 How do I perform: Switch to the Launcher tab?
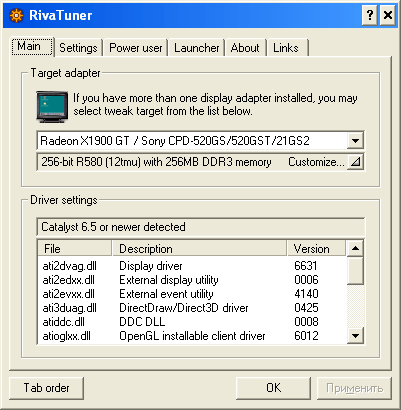197,48
